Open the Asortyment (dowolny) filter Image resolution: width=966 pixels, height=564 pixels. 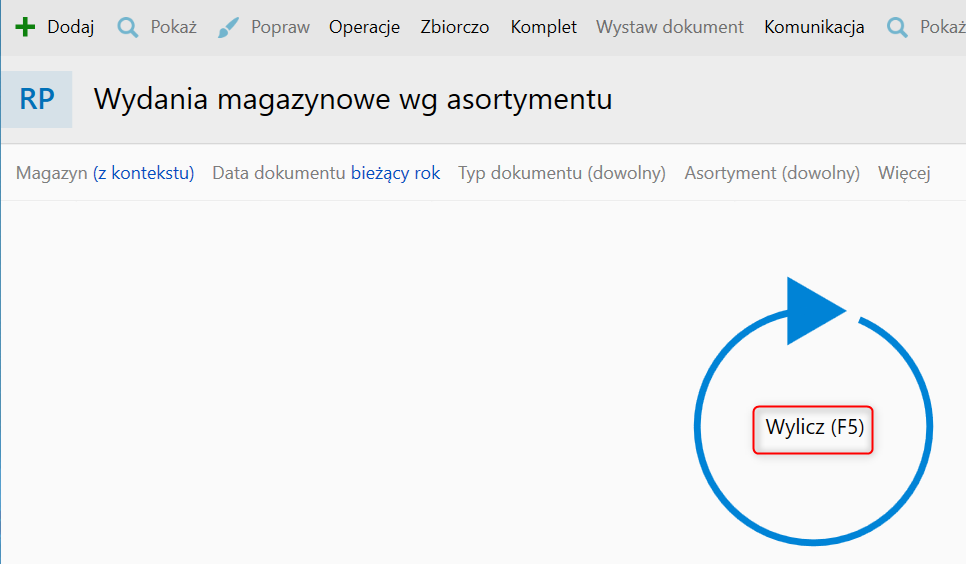(x=772, y=173)
